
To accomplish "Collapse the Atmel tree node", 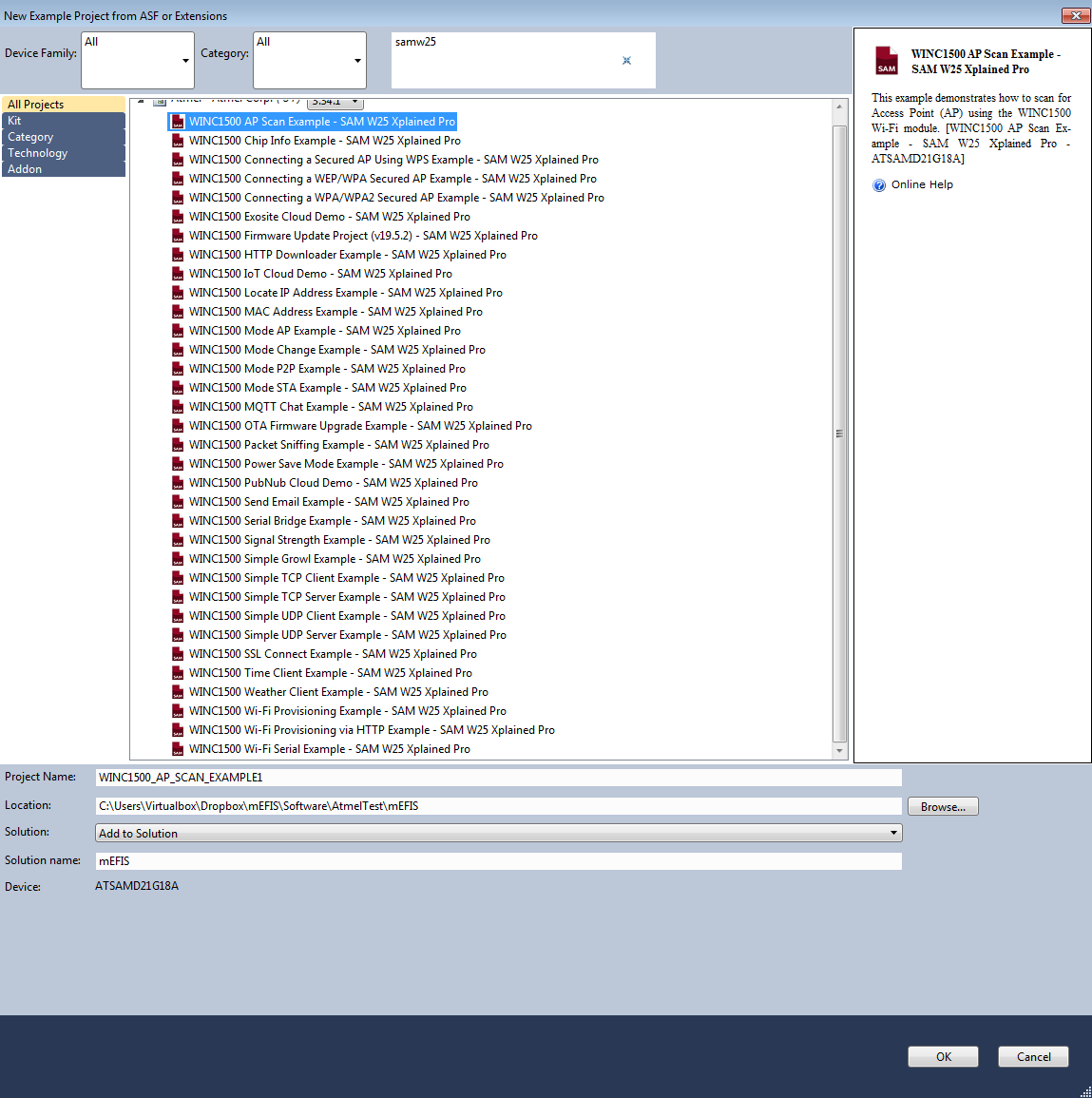I will pyautogui.click(x=141, y=101).
